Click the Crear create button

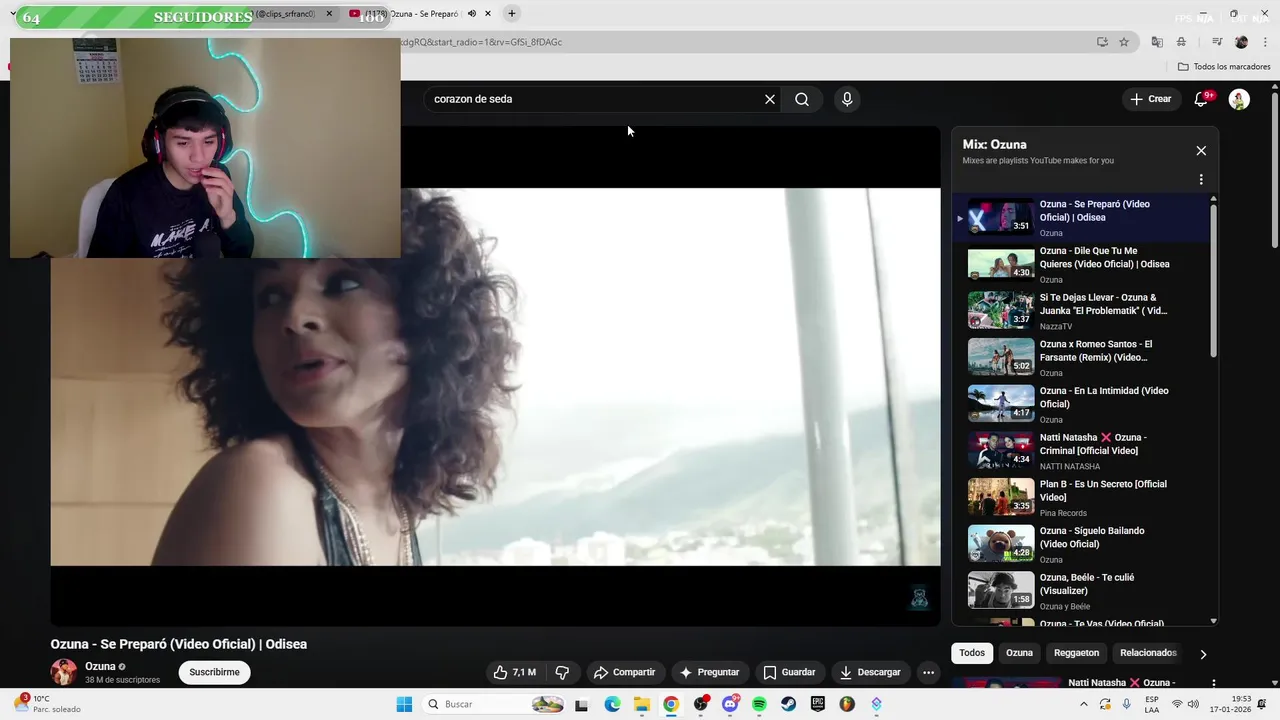click(1151, 99)
